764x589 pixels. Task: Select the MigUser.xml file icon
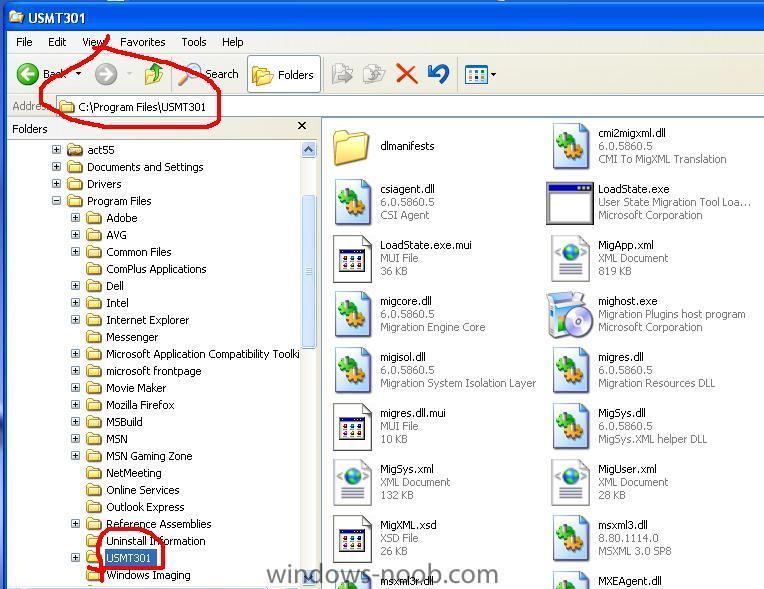pyautogui.click(x=571, y=482)
